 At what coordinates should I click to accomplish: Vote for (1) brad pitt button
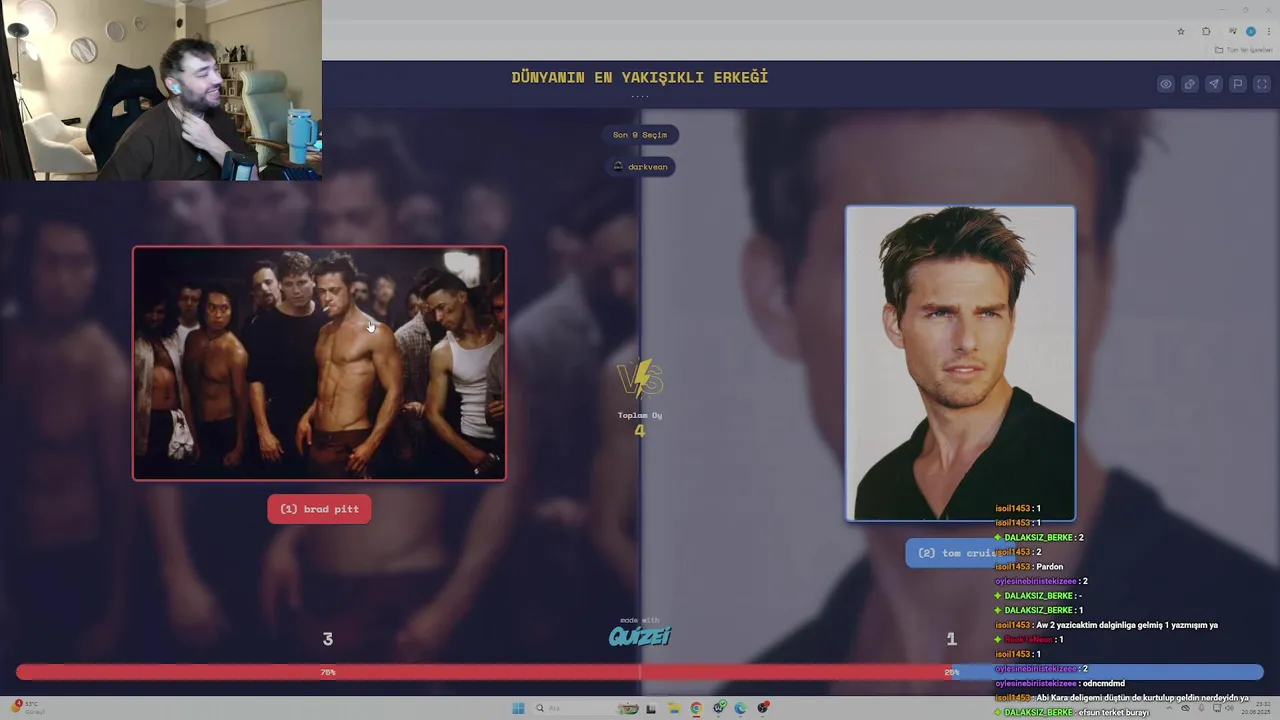click(320, 509)
